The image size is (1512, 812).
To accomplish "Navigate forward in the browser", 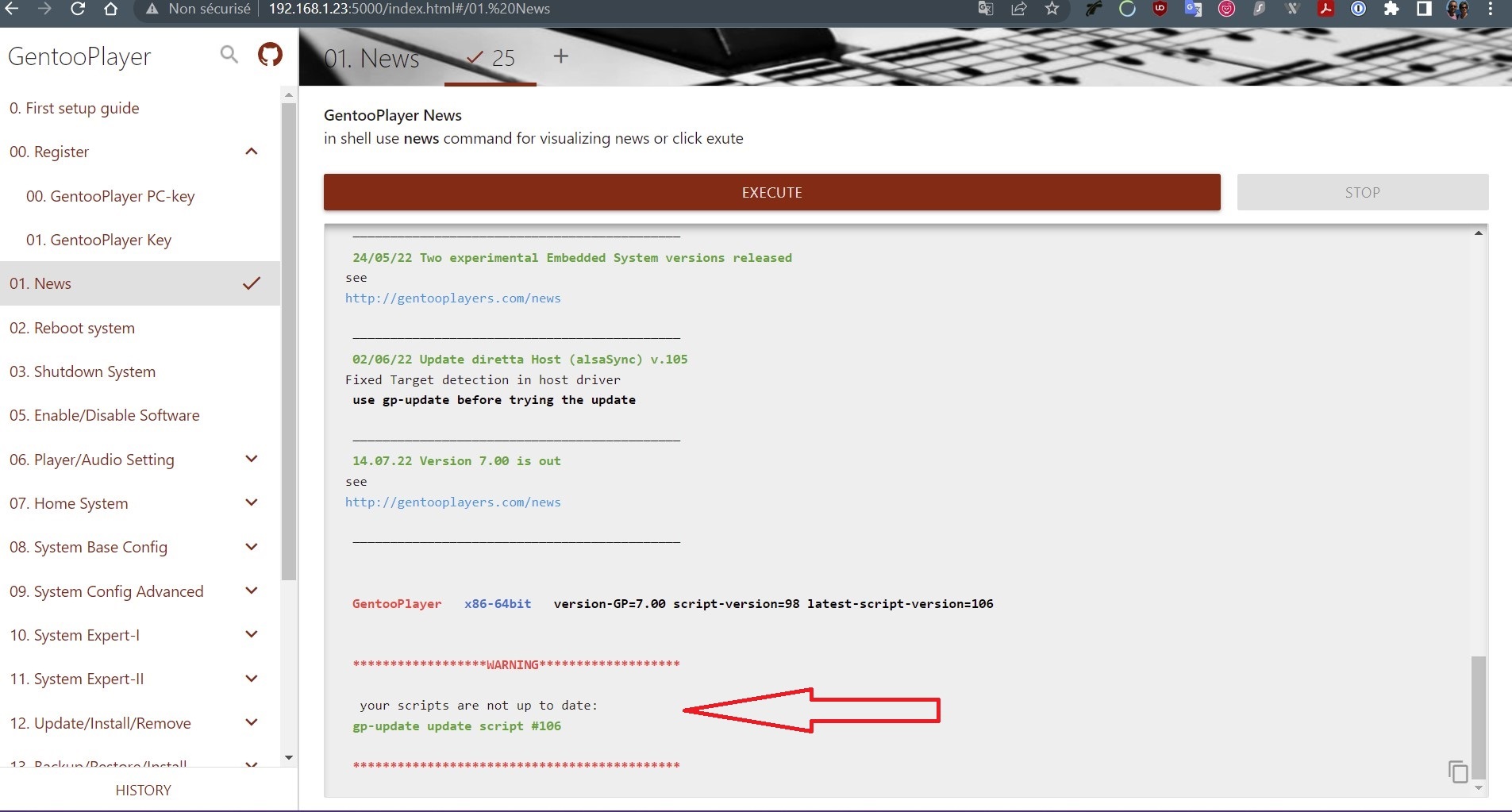I will [x=44, y=9].
